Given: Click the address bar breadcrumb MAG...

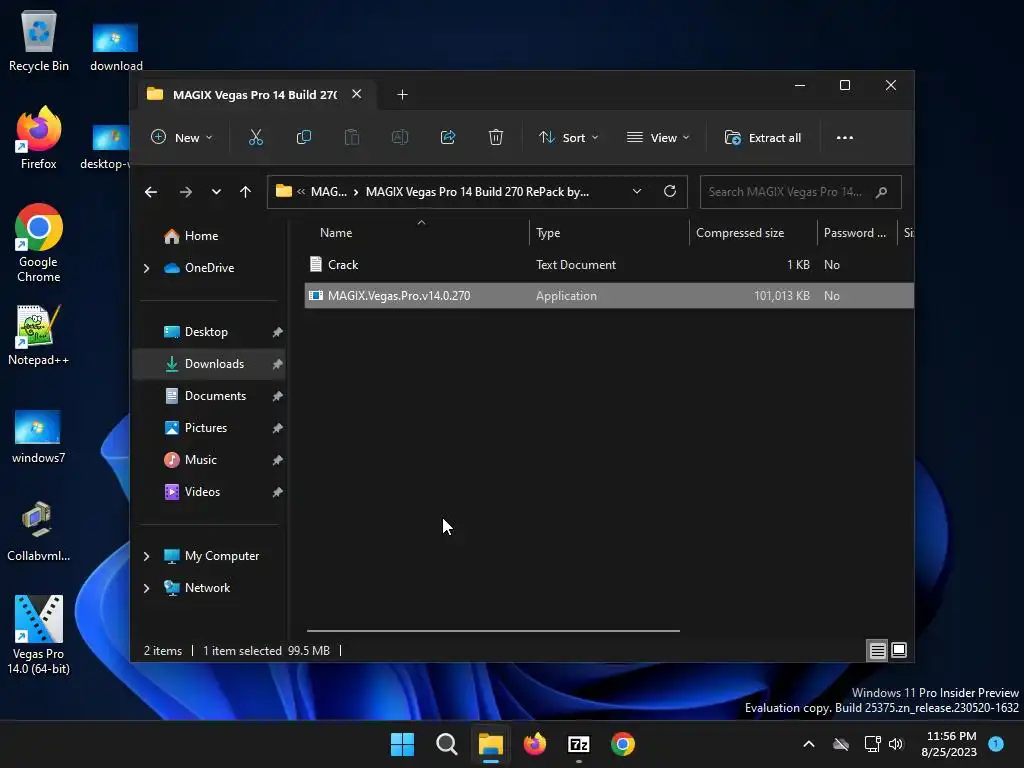Looking at the screenshot, I should [328, 192].
